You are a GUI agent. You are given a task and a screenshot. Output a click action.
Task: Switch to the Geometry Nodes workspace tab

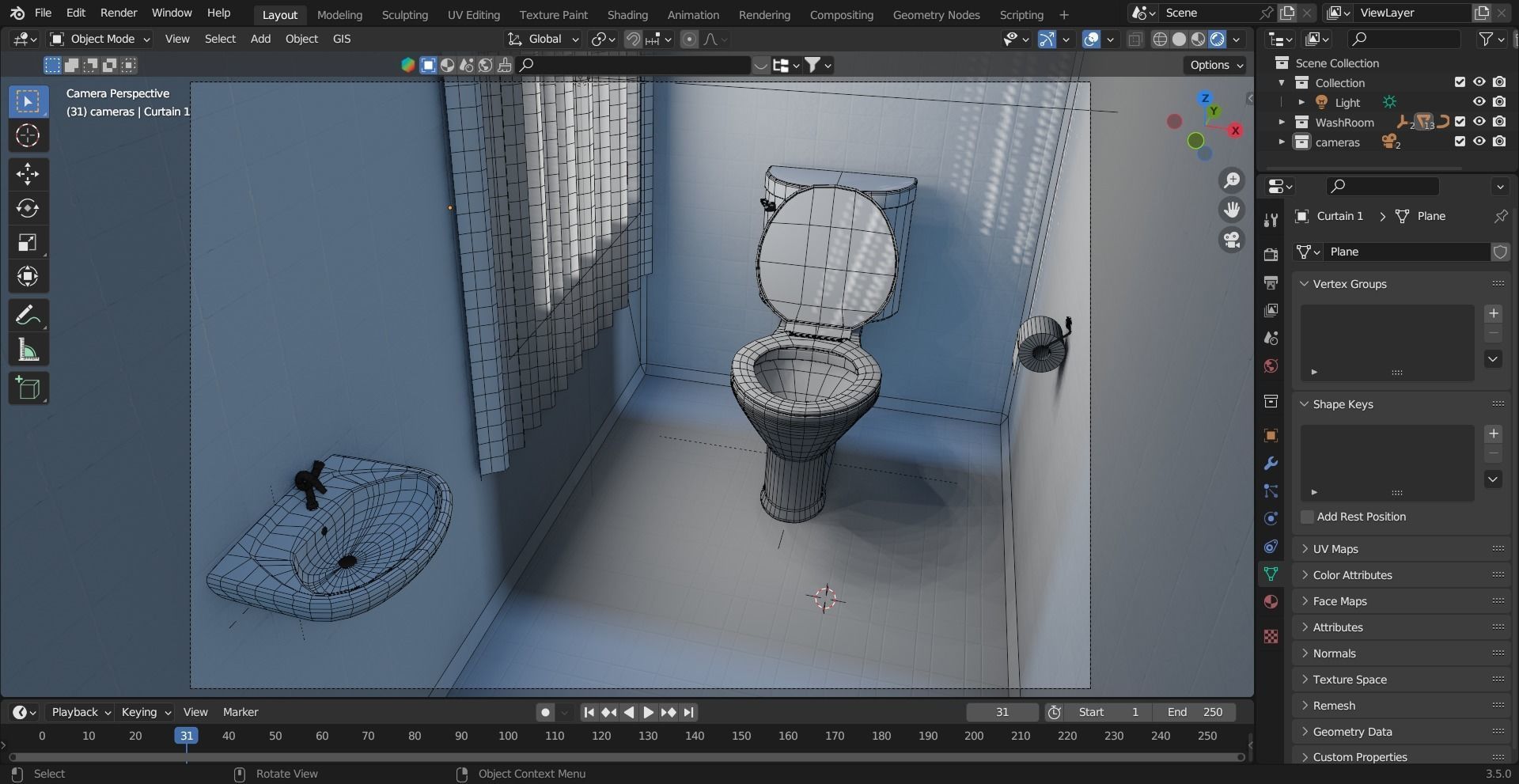(x=936, y=14)
